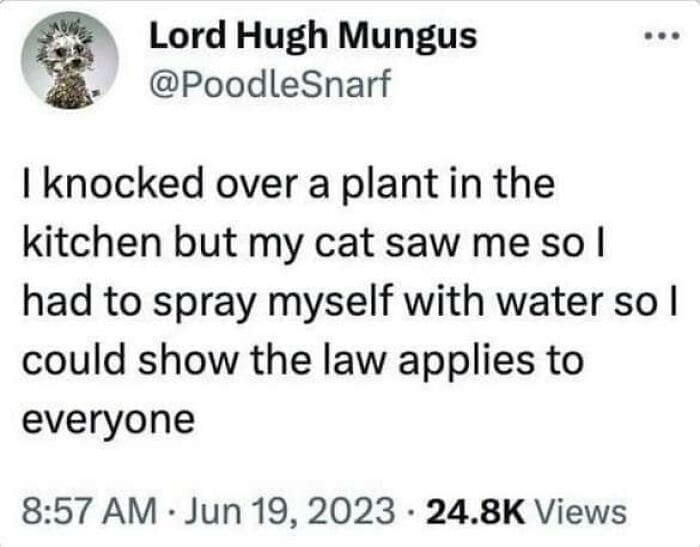This screenshot has height=547, width=700.
Task: Select the line 'had to spray myself'
Action: [350, 302]
